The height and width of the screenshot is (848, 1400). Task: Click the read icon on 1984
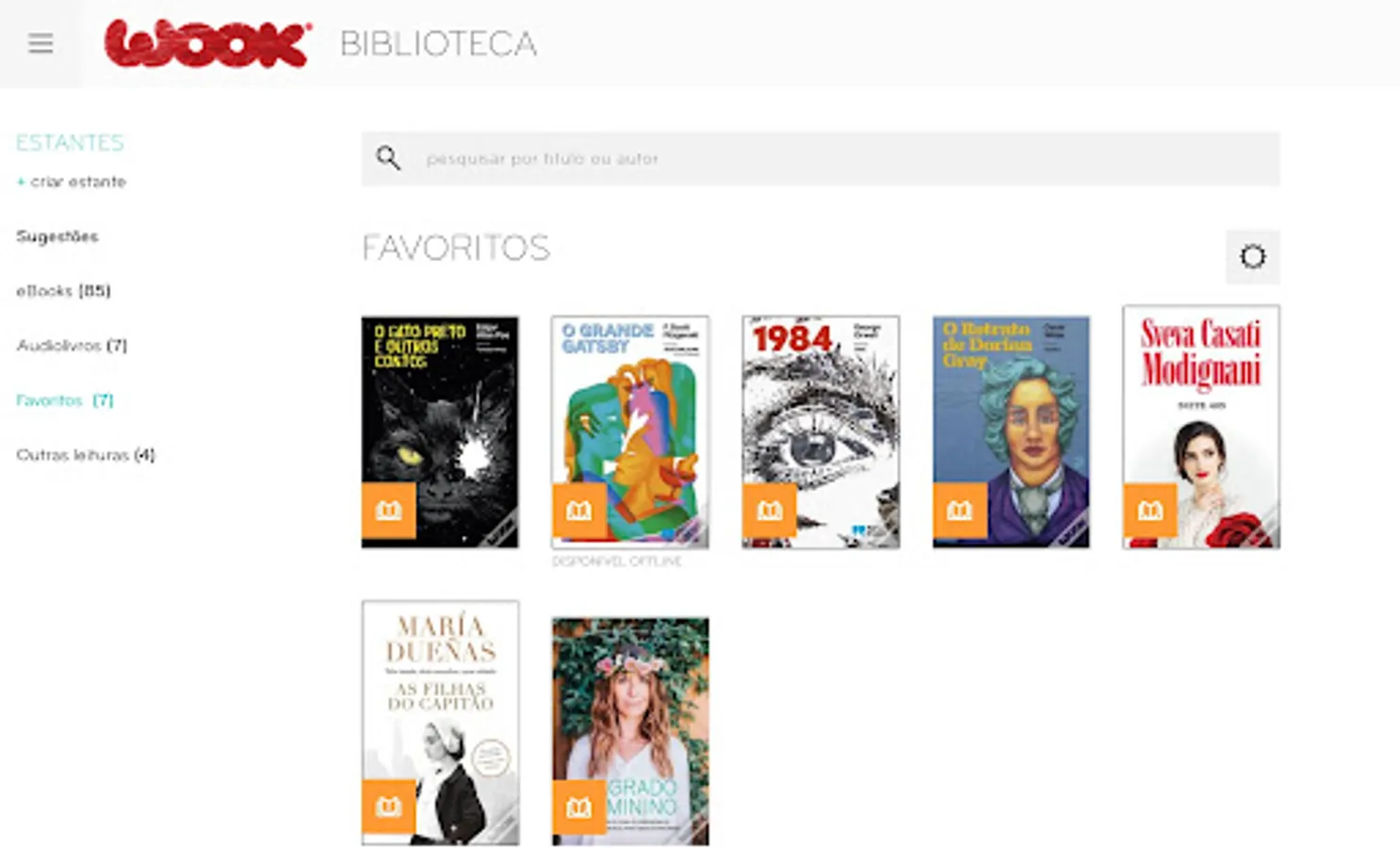(x=770, y=510)
